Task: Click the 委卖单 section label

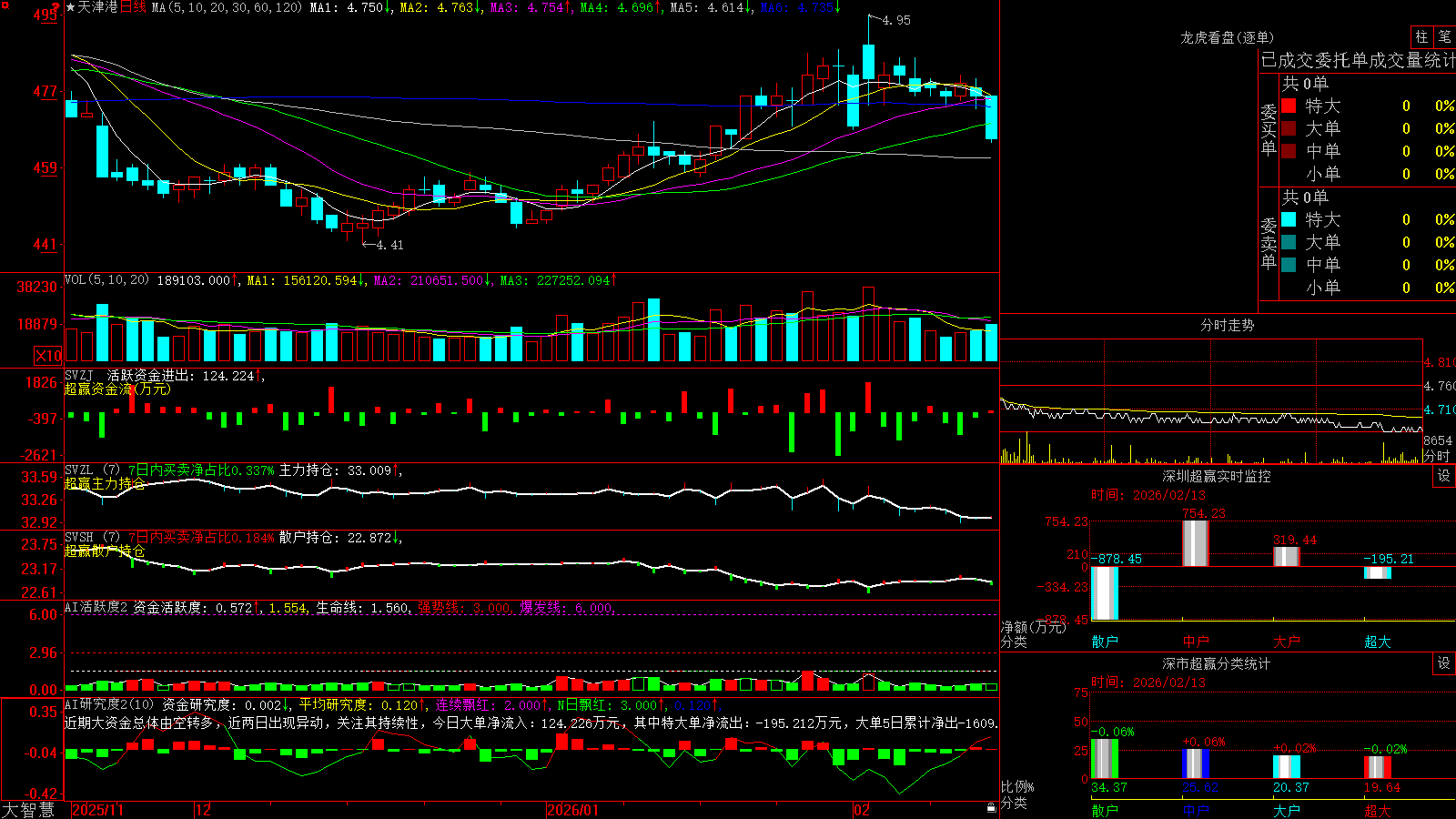Action: [x=1269, y=243]
